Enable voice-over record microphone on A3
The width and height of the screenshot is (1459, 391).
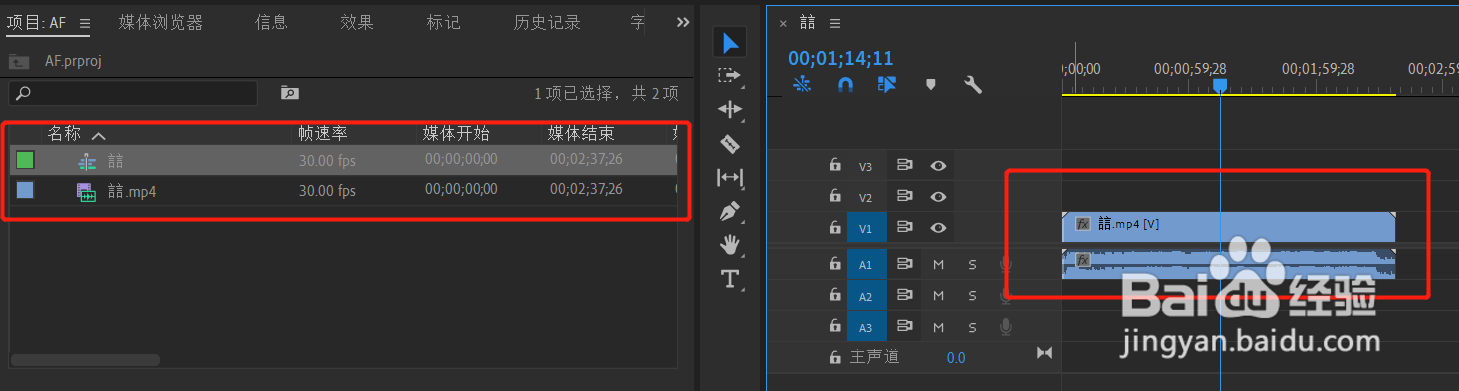1006,327
